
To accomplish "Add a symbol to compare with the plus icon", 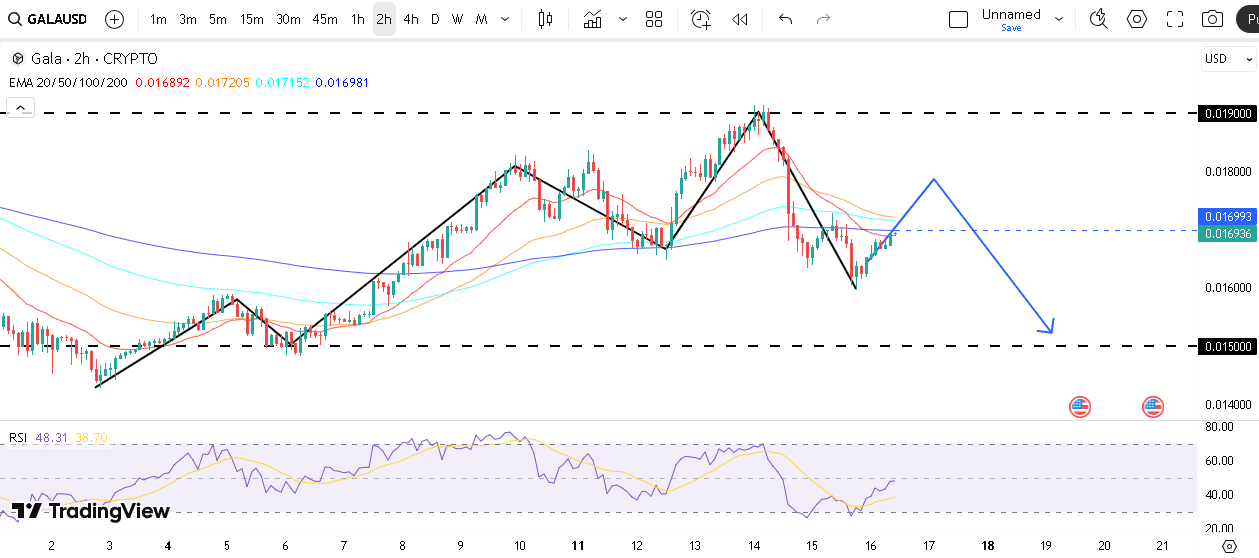I will (115, 19).
